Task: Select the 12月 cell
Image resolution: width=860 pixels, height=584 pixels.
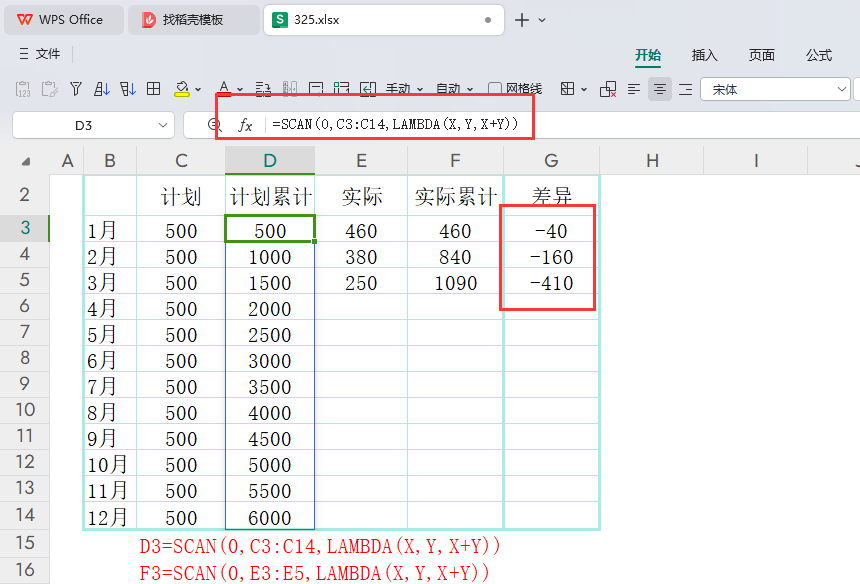Action: click(x=110, y=517)
